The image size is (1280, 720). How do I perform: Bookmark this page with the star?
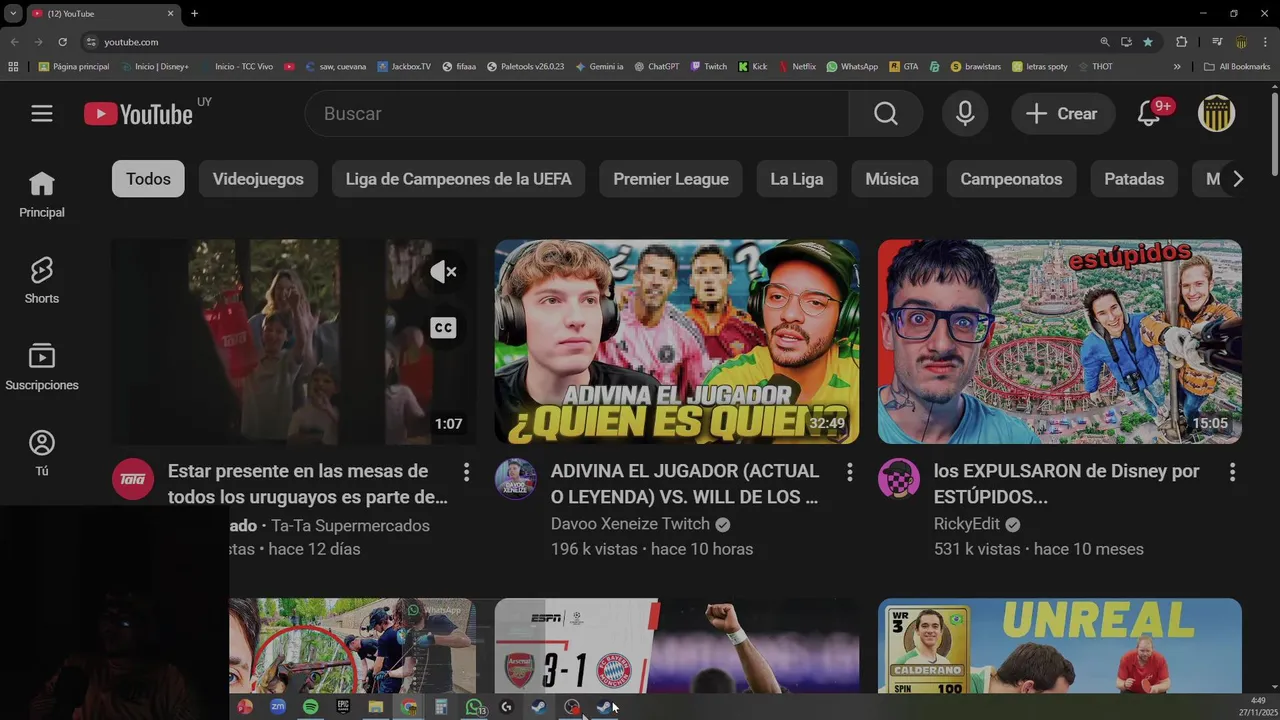(x=1148, y=42)
